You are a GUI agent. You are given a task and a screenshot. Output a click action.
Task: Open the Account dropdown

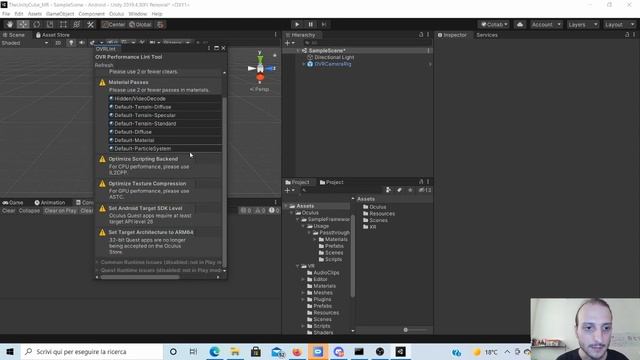tap(546, 24)
